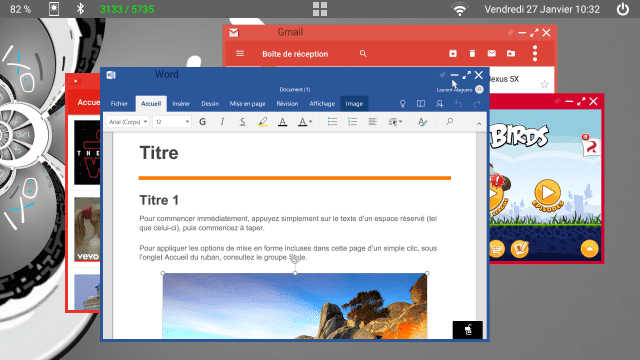Image resolution: width=640 pixels, height=360 pixels.
Task: Open the Fichier menu in Word
Action: click(x=119, y=104)
